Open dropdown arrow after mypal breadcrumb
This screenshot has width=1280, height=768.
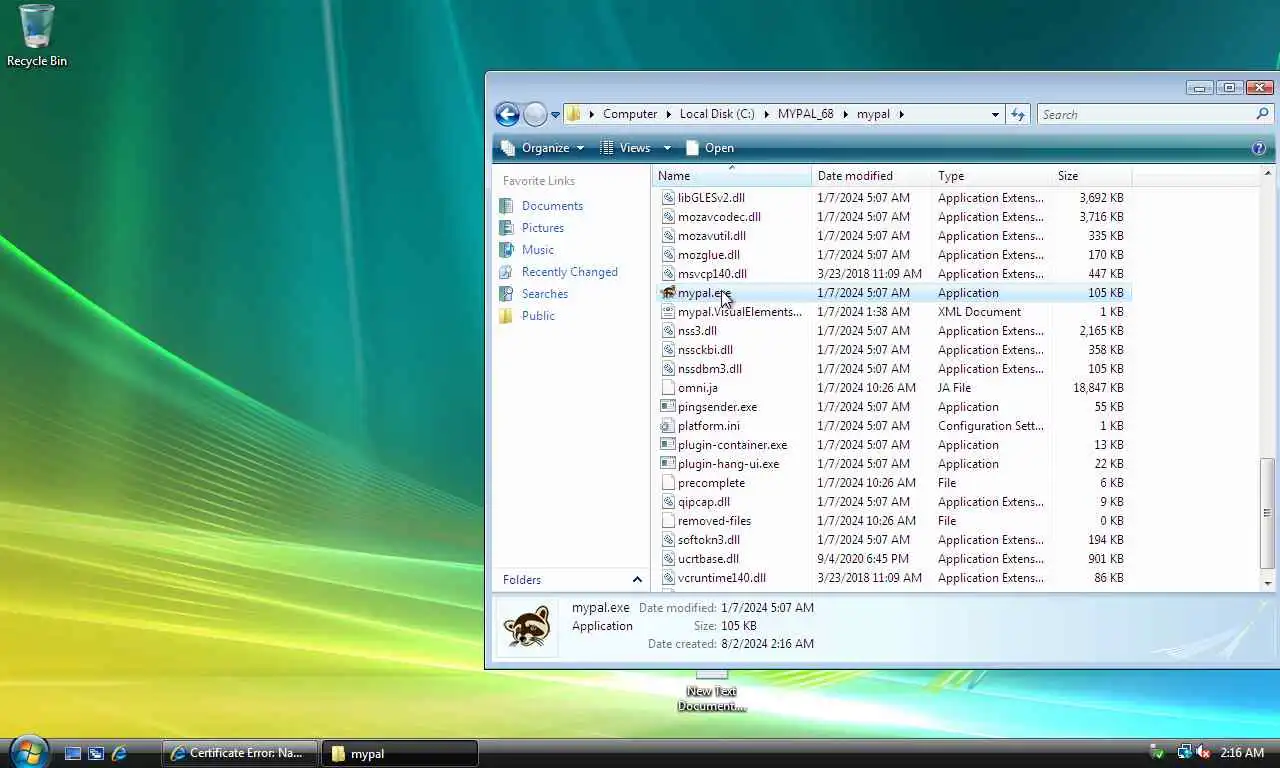(901, 114)
